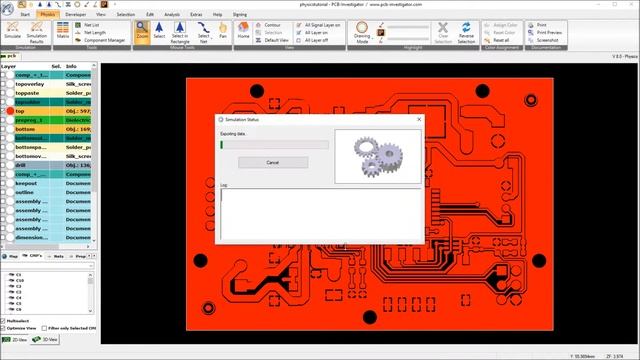Toggle checkbox for bottom layer
The height and width of the screenshot is (360, 640).
tap(3, 129)
